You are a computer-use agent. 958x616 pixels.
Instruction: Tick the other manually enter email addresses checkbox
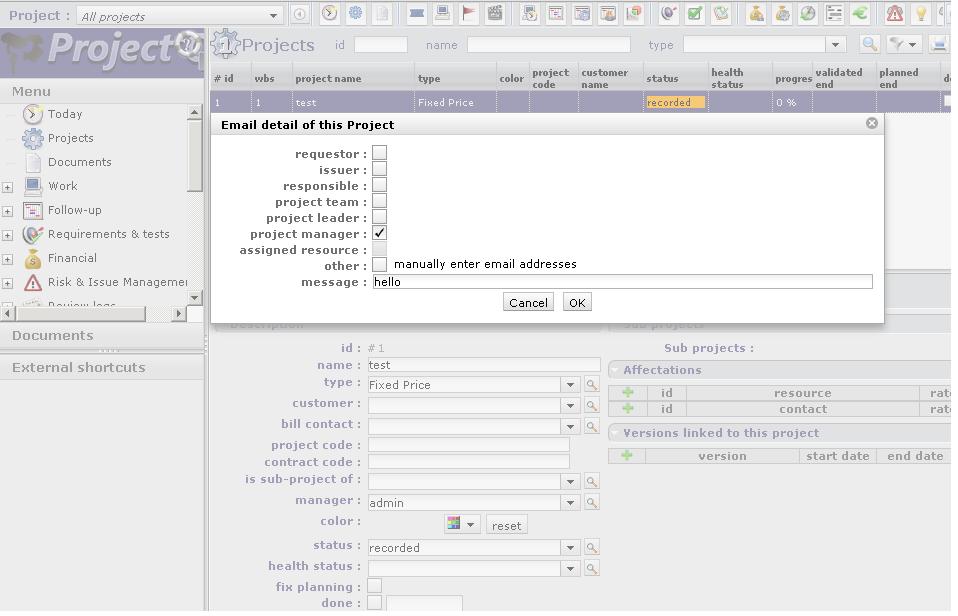click(380, 265)
